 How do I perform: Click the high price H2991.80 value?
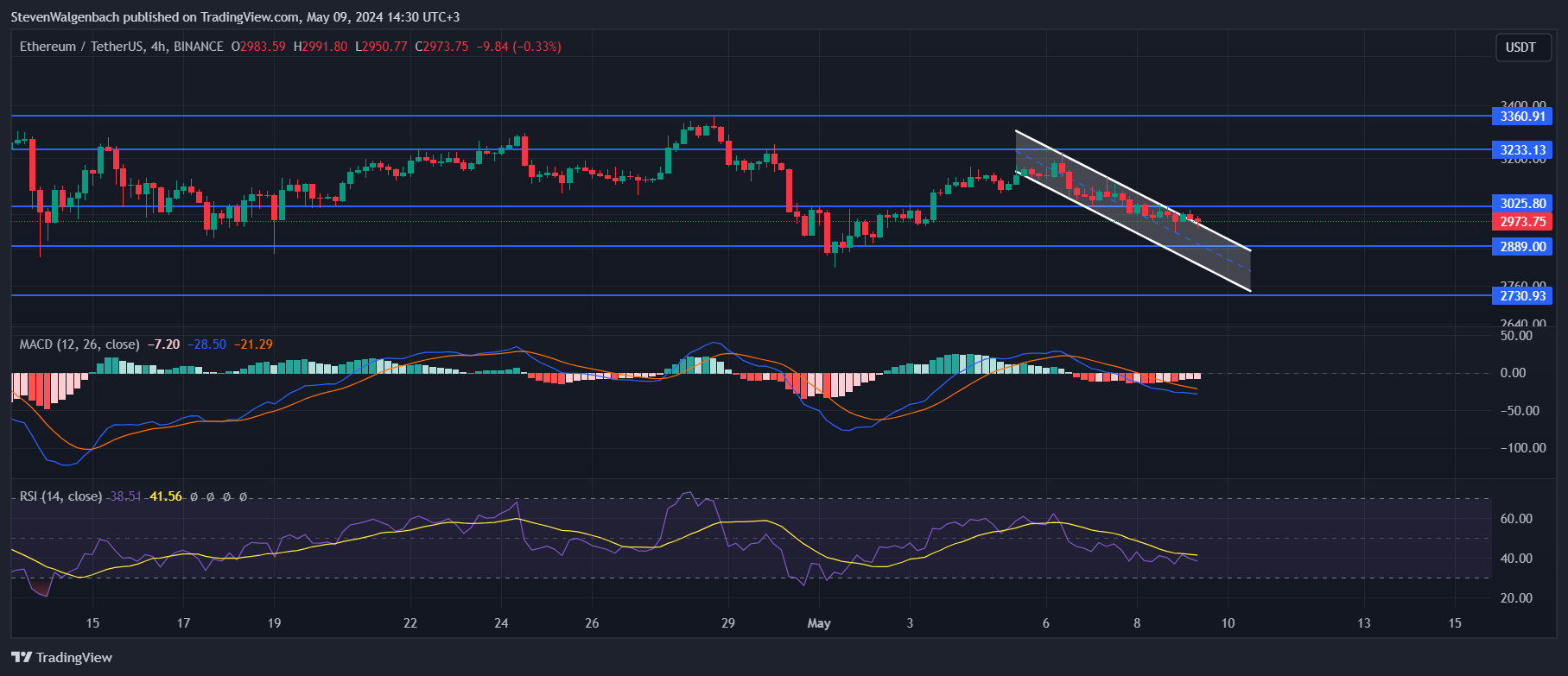(x=321, y=47)
